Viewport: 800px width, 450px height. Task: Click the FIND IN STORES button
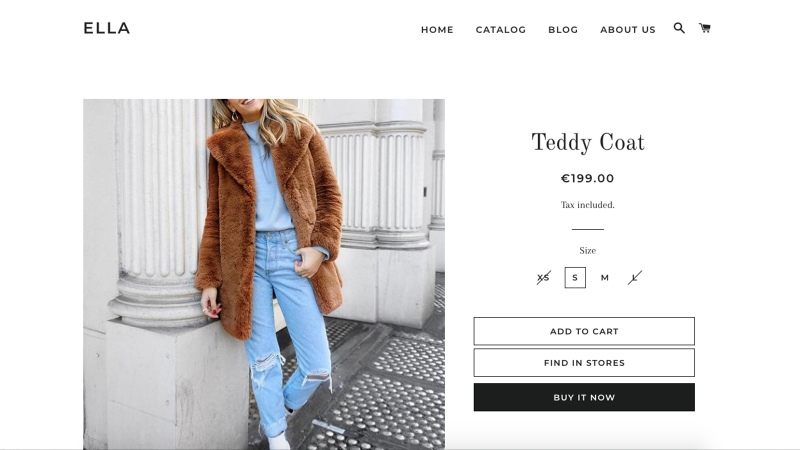[x=584, y=363]
